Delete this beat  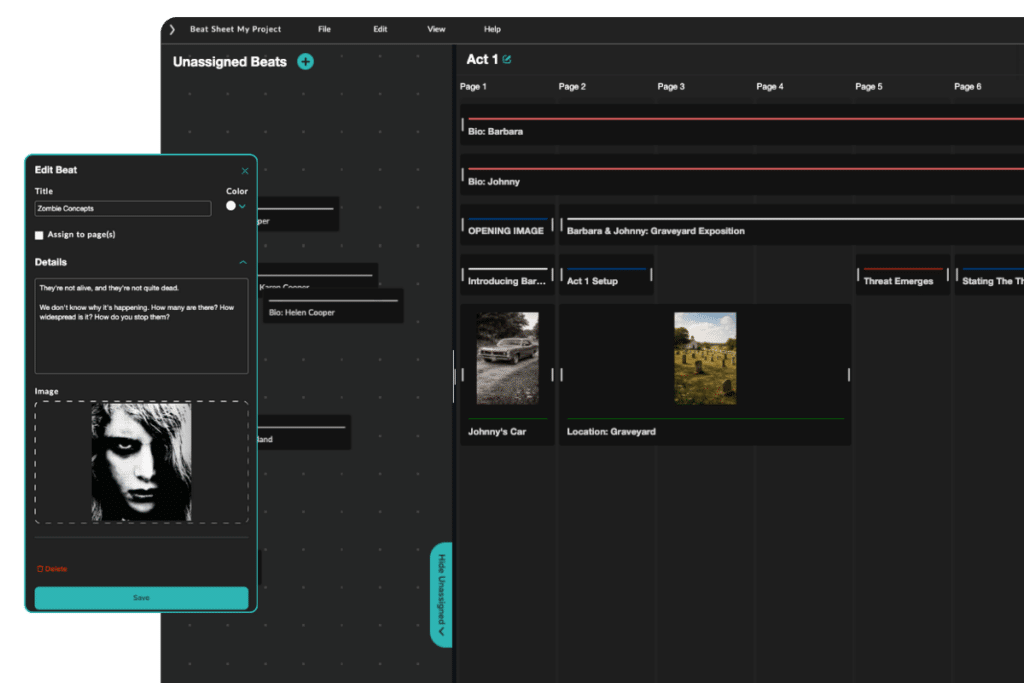point(52,569)
